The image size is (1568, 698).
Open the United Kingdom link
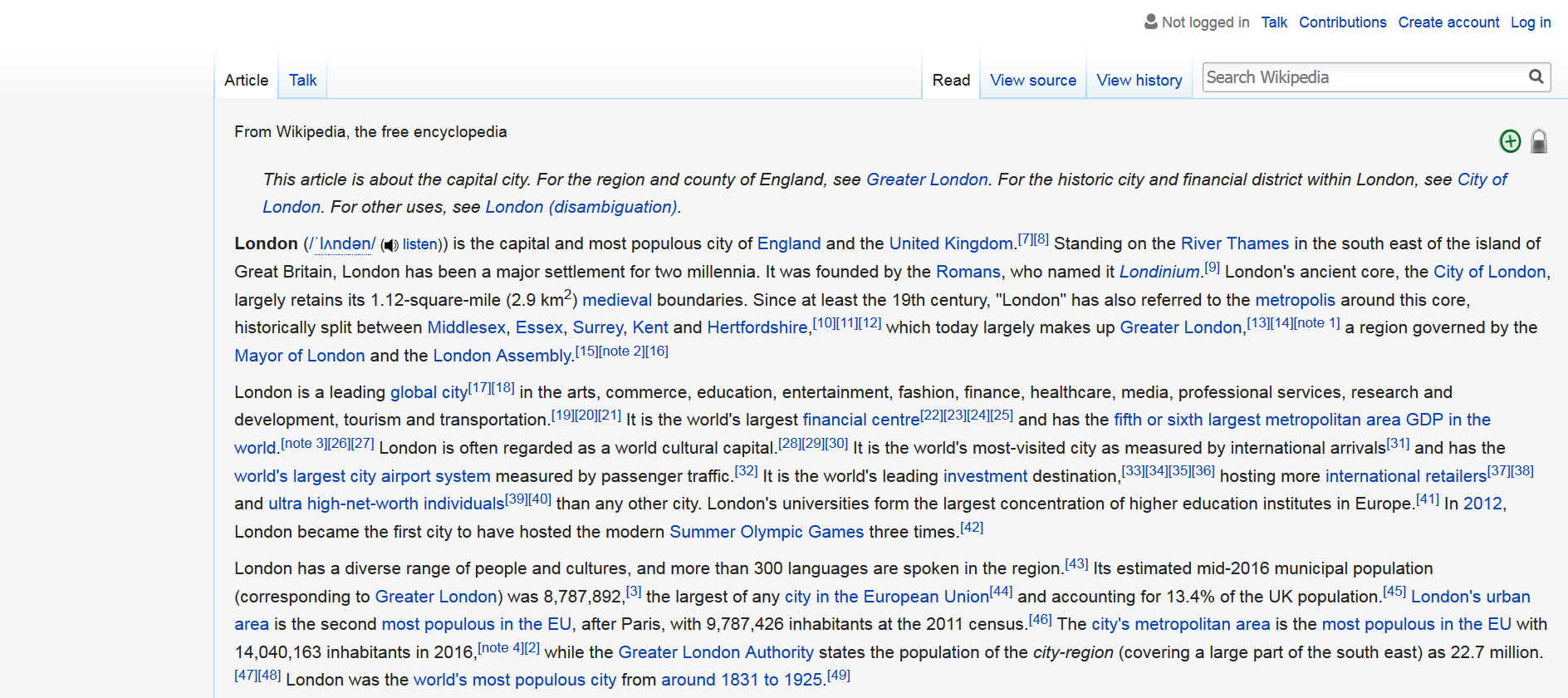tap(951, 243)
